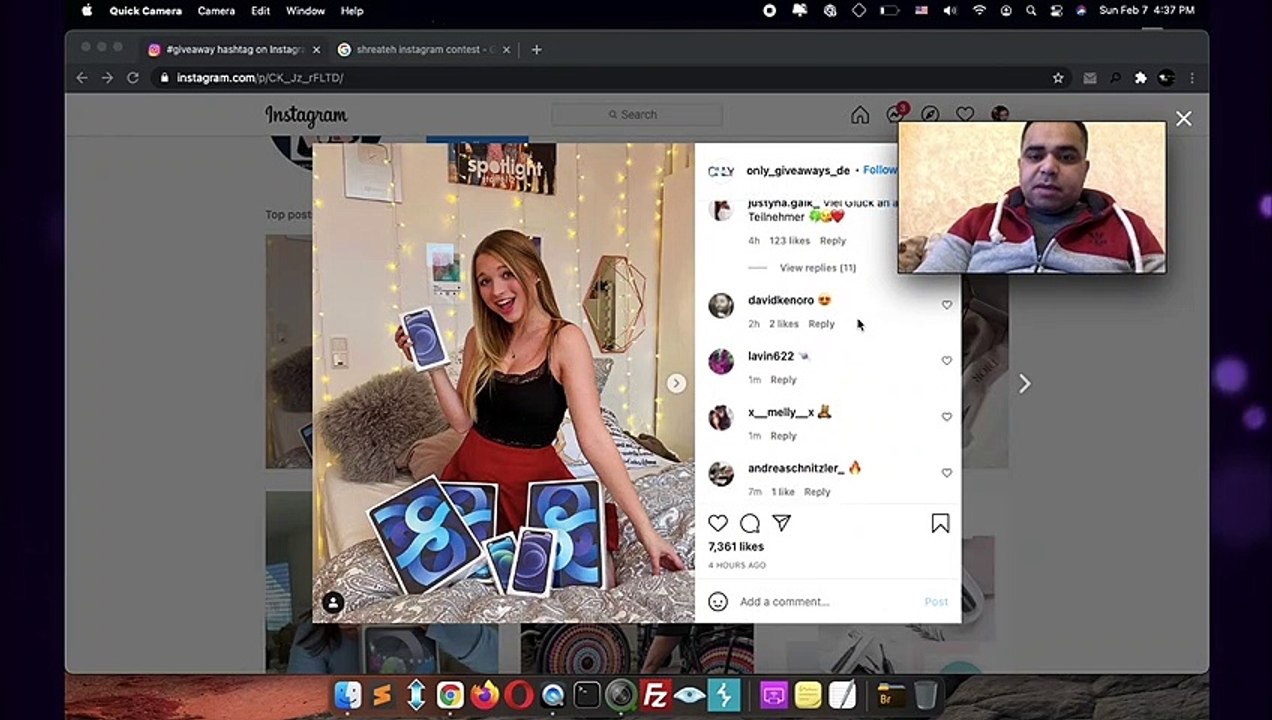Screen dimensions: 1272x720
Task: Save the post with bookmark icon
Action: (x=940, y=523)
